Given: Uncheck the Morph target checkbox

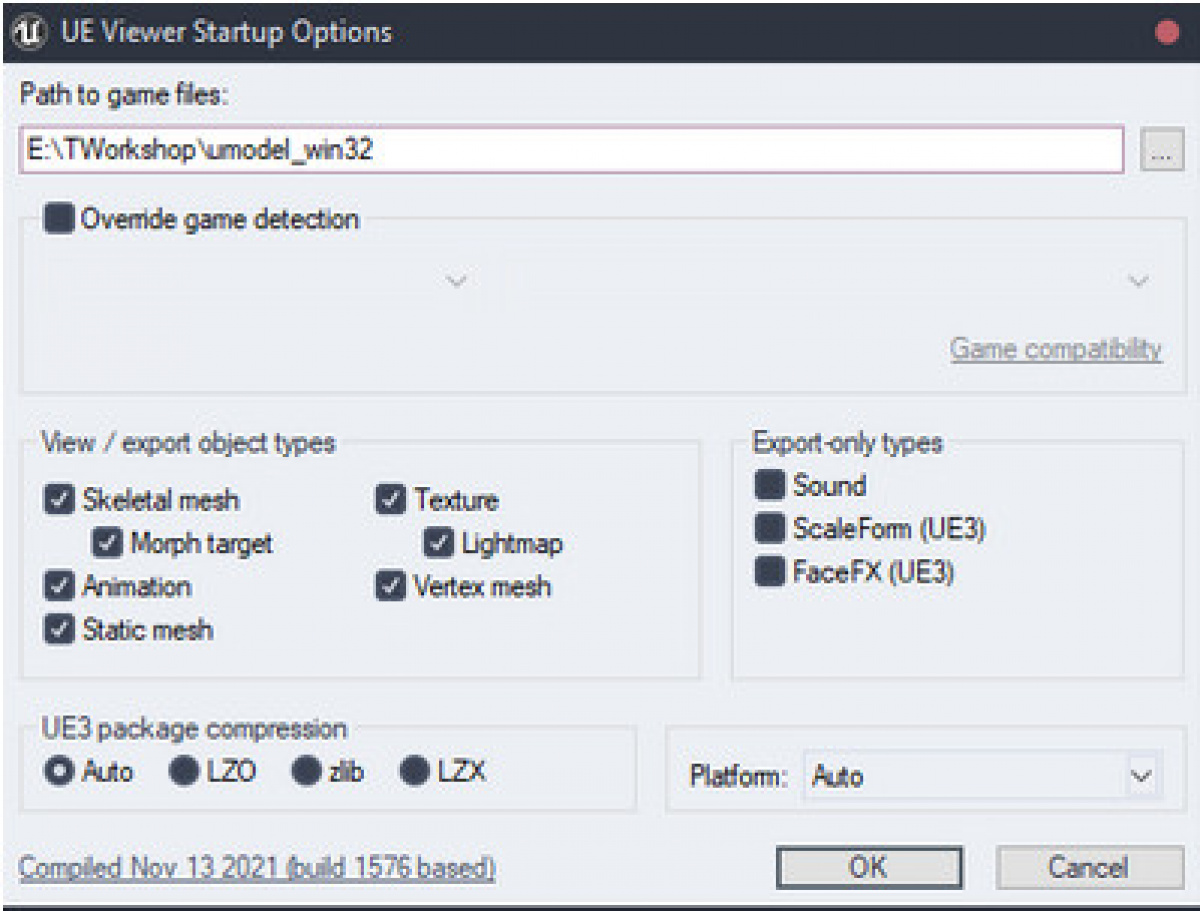Looking at the screenshot, I should click(x=107, y=543).
